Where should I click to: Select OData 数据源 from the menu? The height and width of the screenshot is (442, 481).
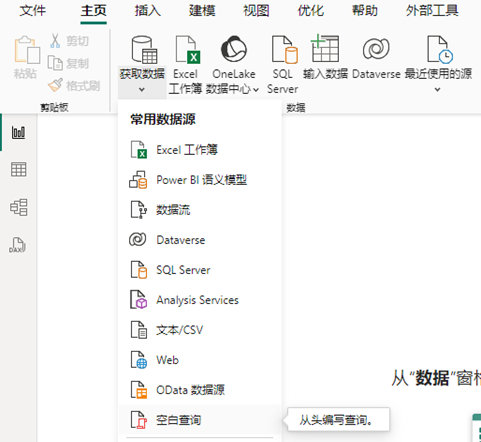(x=200, y=390)
